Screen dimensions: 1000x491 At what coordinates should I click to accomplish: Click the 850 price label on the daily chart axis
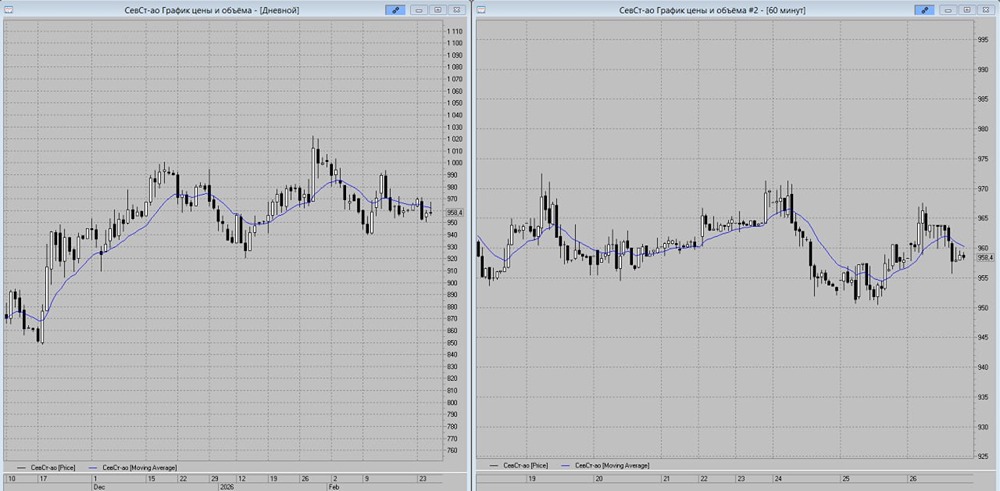click(453, 343)
